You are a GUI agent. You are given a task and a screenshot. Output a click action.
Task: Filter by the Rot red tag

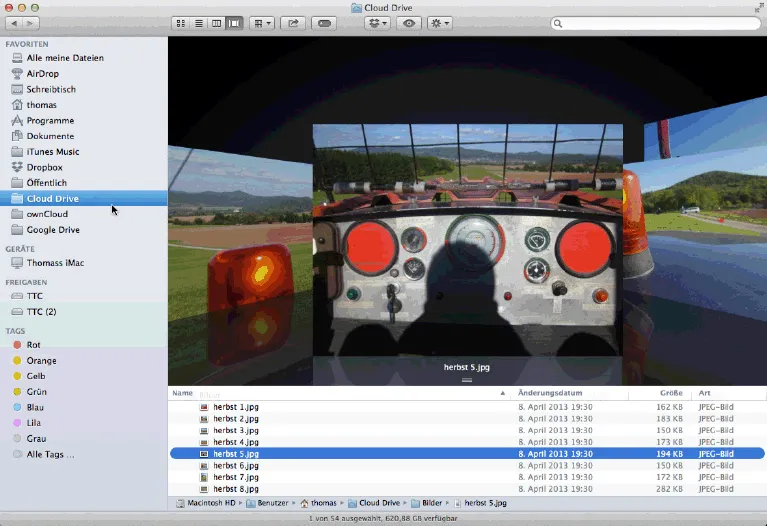(x=33, y=345)
